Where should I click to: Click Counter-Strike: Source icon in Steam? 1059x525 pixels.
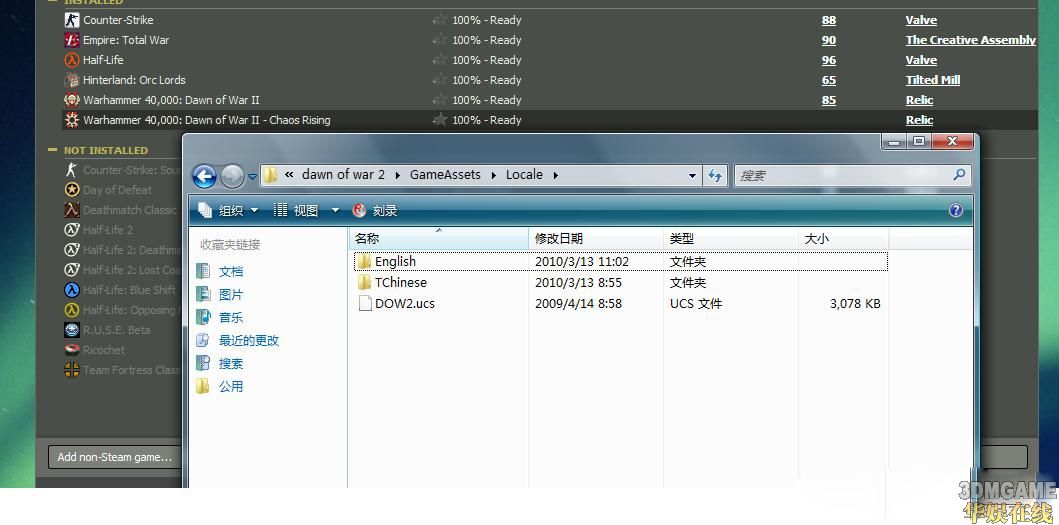tap(72, 170)
